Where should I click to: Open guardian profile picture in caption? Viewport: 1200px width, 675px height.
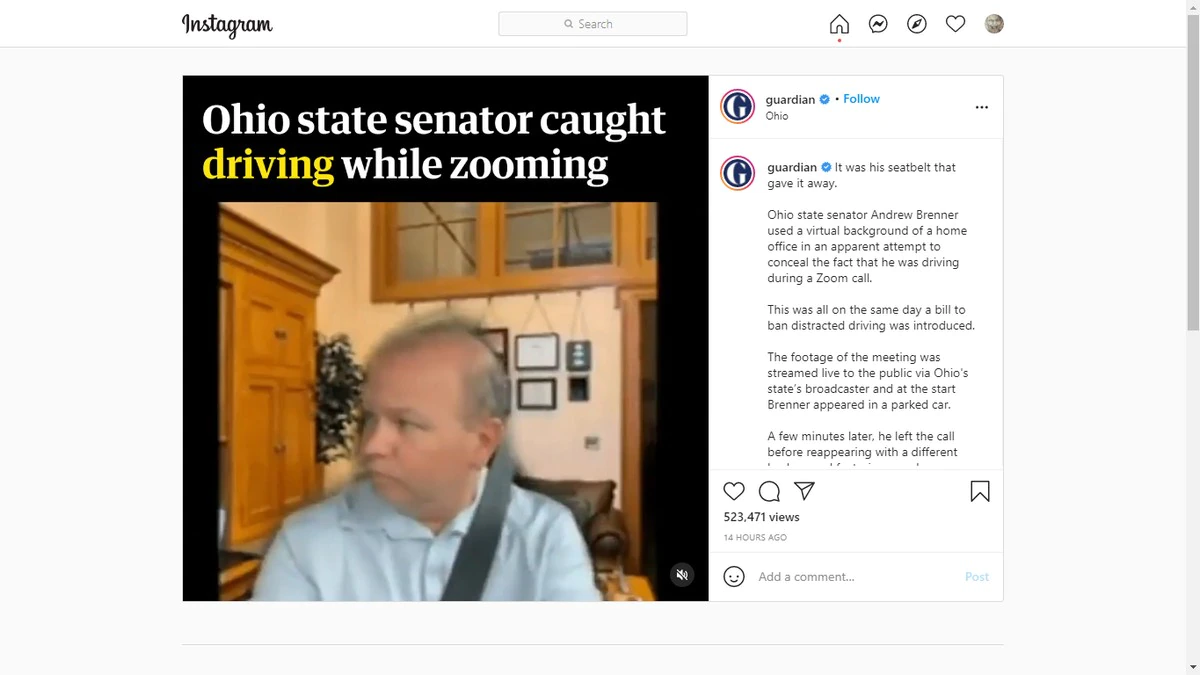[738, 173]
